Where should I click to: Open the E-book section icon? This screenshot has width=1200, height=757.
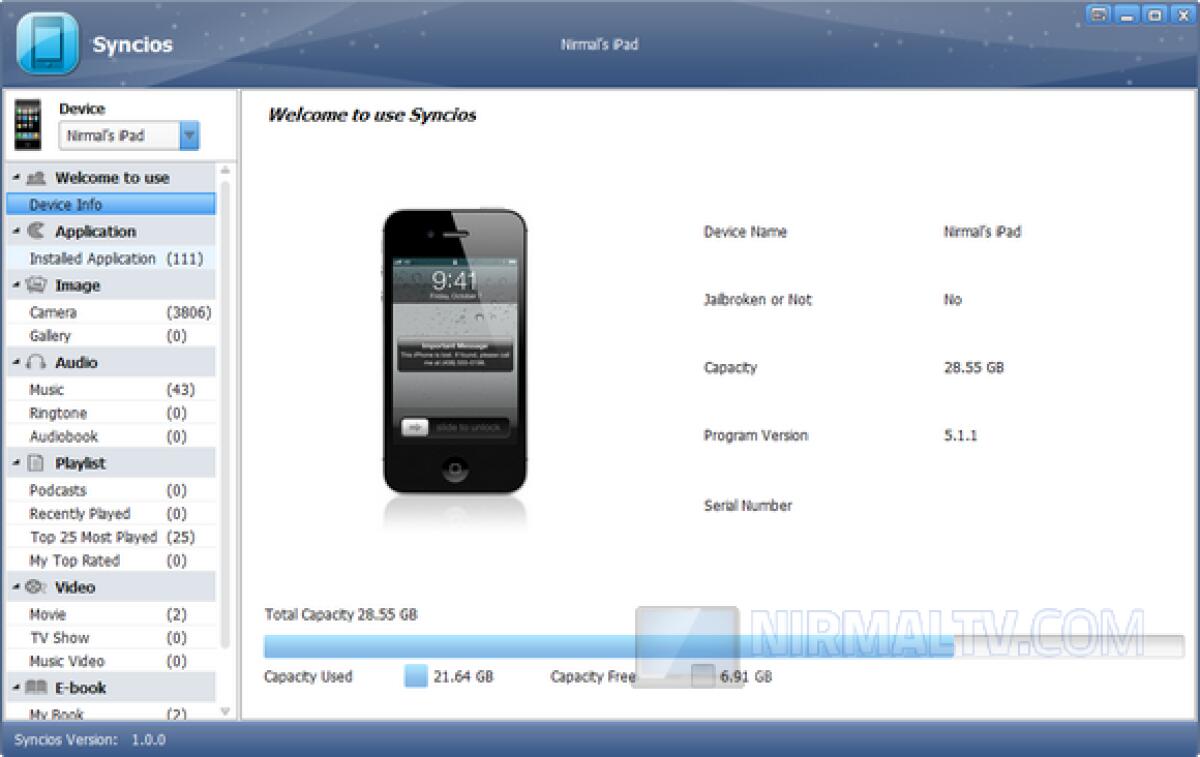coord(37,688)
